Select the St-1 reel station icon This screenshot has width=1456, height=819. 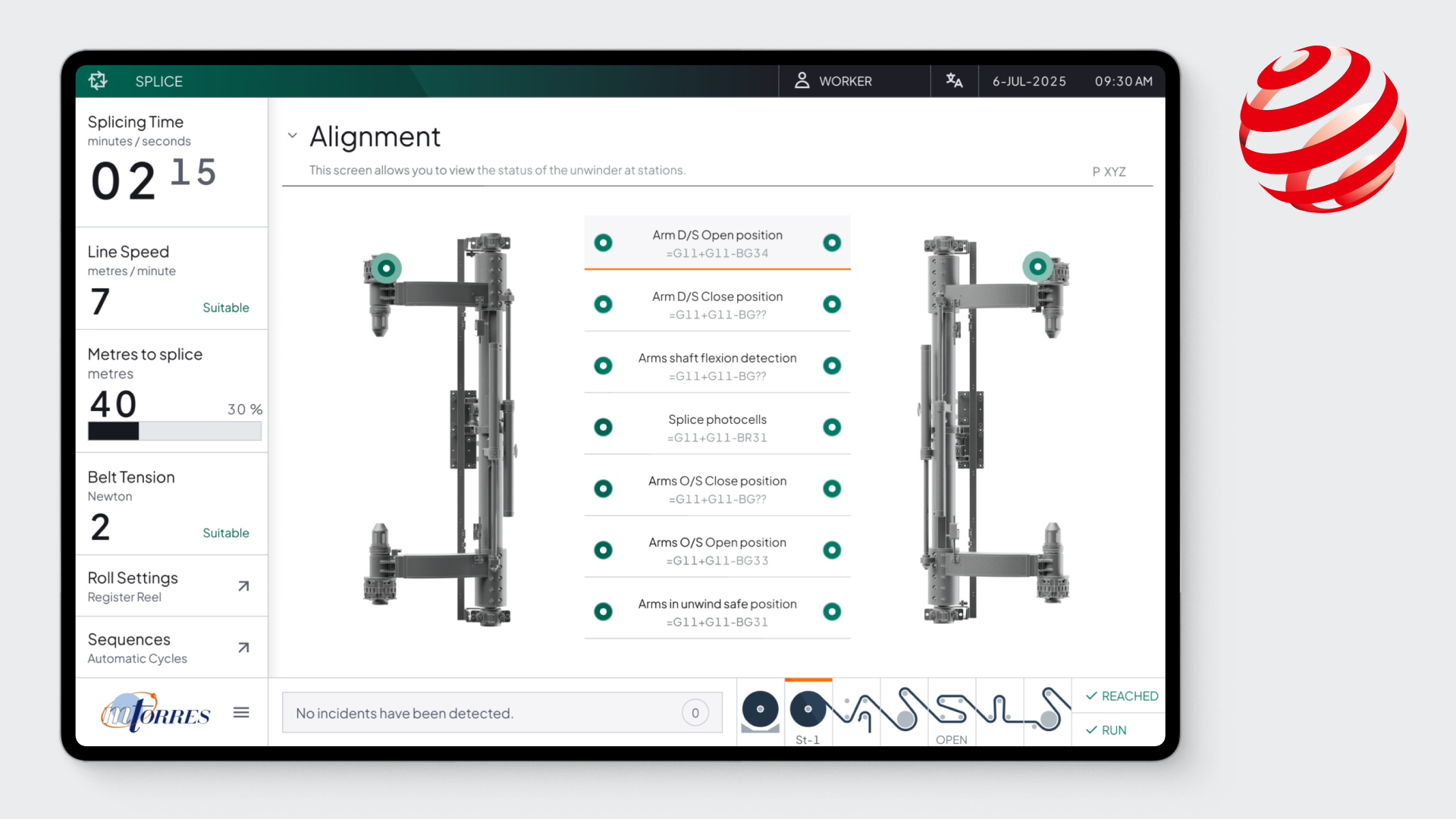coord(808,712)
